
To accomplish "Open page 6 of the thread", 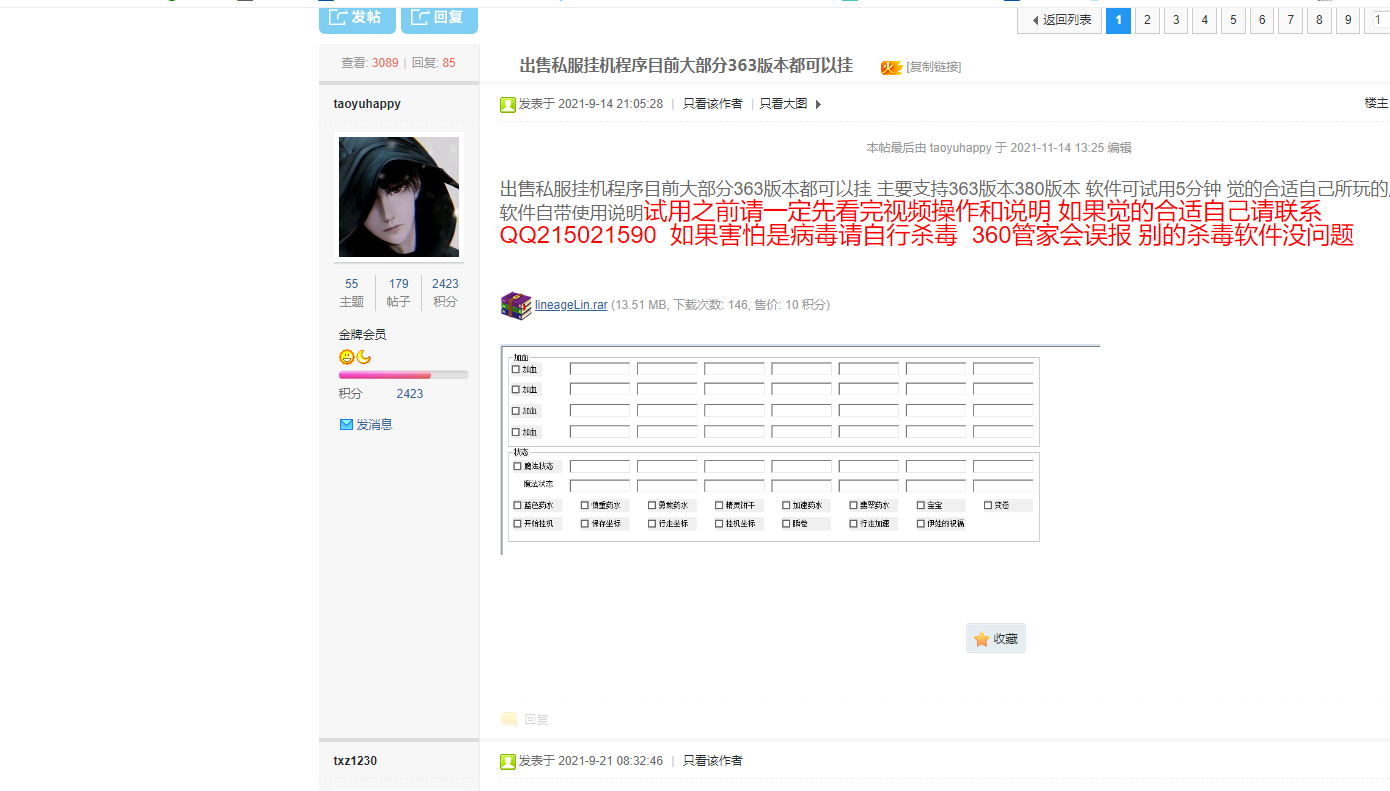I will (x=1262, y=20).
